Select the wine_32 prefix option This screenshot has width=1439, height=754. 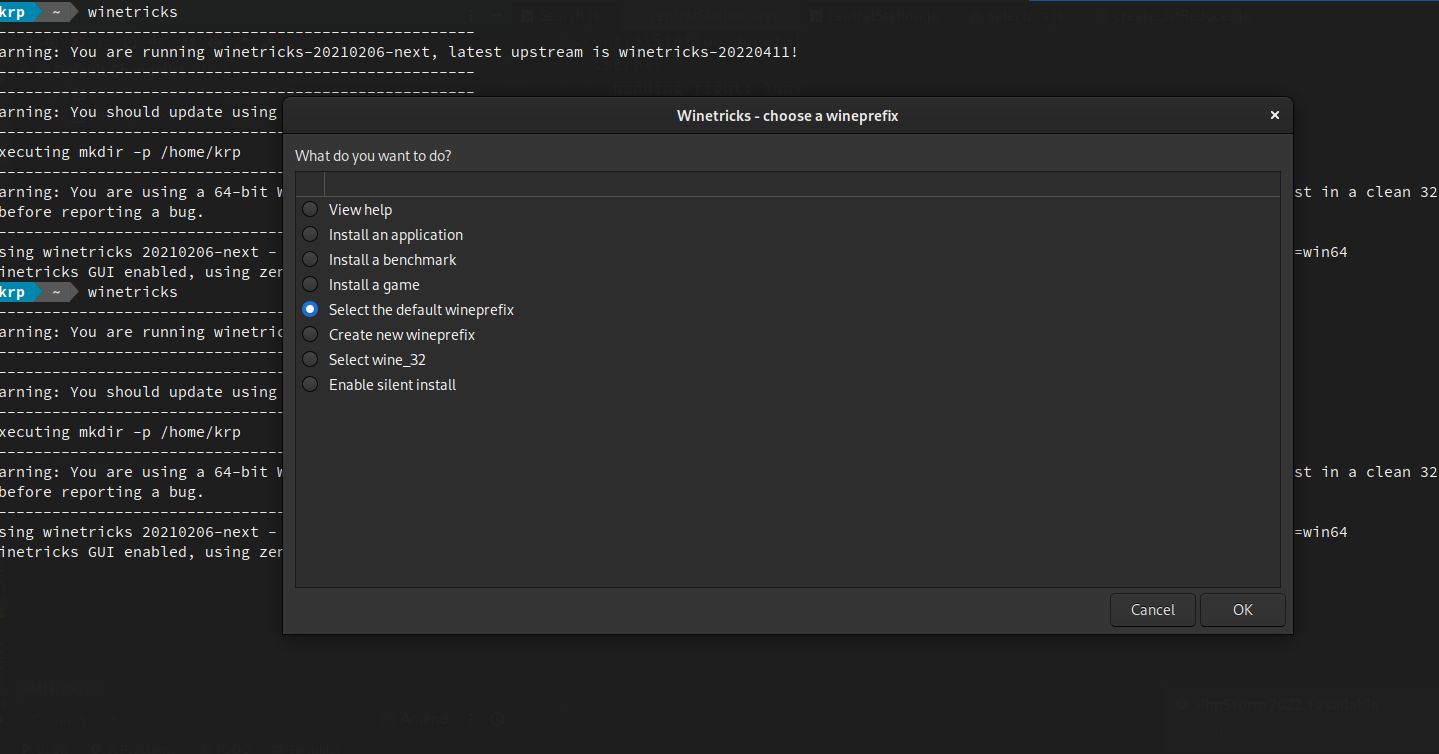[310, 360]
